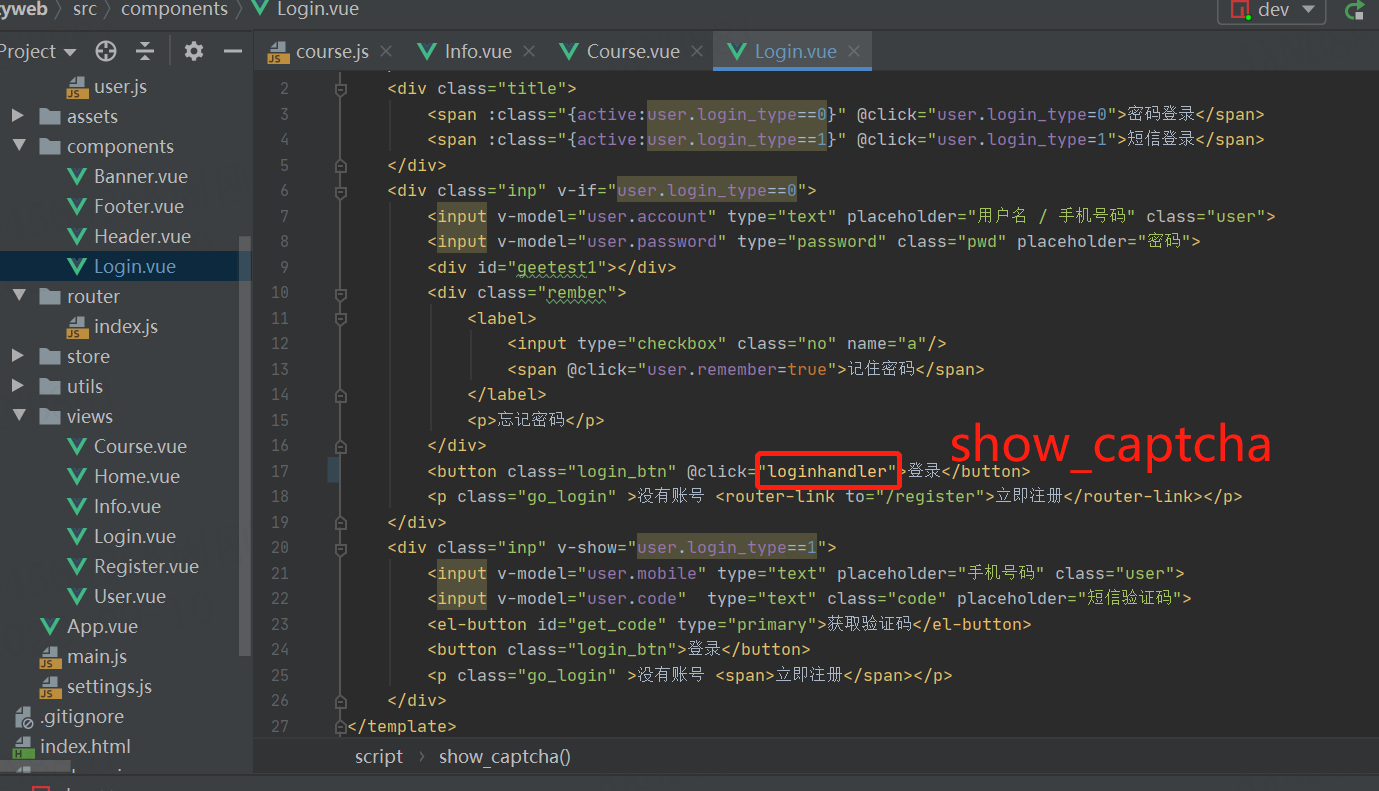Click the Vue icon beside Footer.vue

(x=77, y=207)
